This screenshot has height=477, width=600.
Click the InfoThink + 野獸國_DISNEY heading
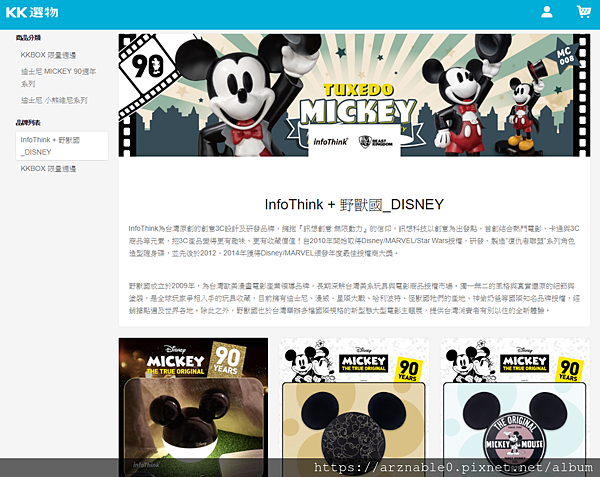coord(354,204)
